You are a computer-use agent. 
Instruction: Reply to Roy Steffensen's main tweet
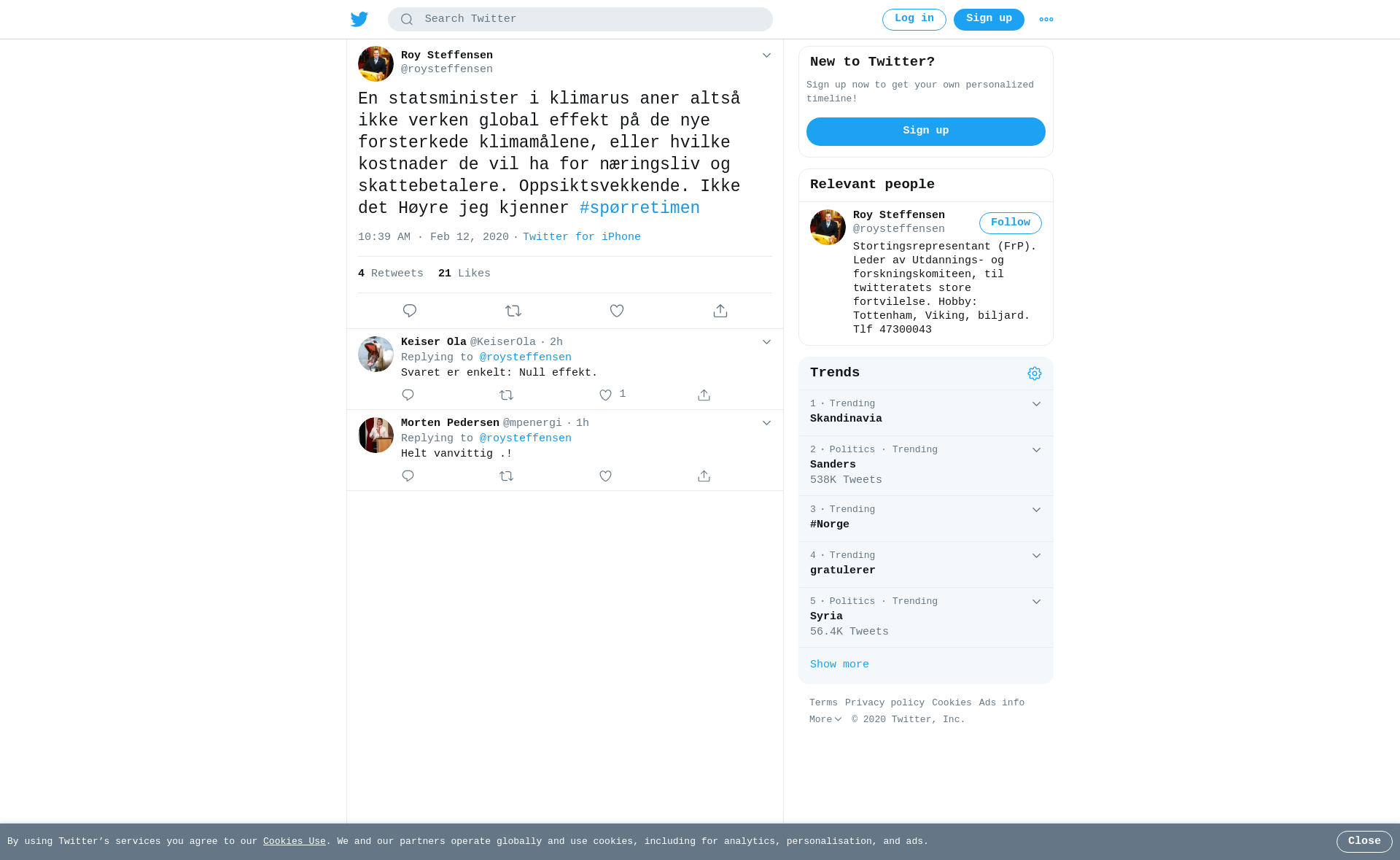click(x=410, y=311)
